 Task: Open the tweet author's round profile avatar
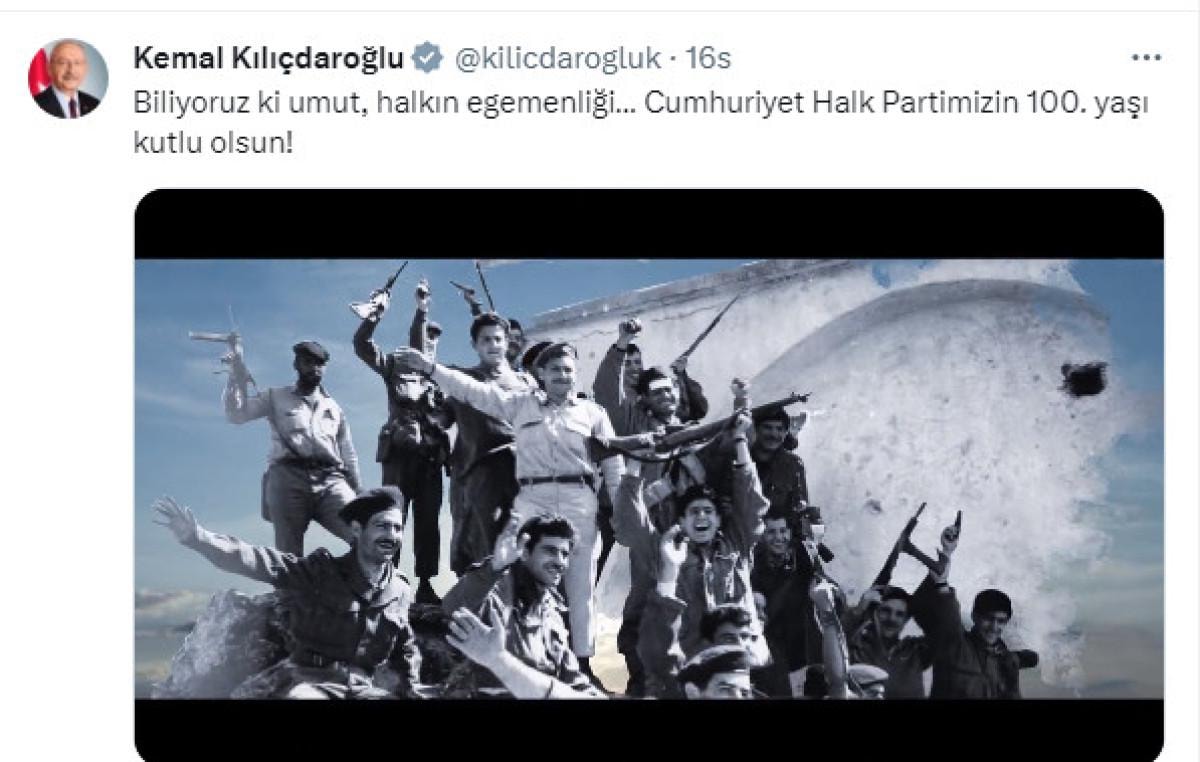pyautogui.click(x=68, y=79)
